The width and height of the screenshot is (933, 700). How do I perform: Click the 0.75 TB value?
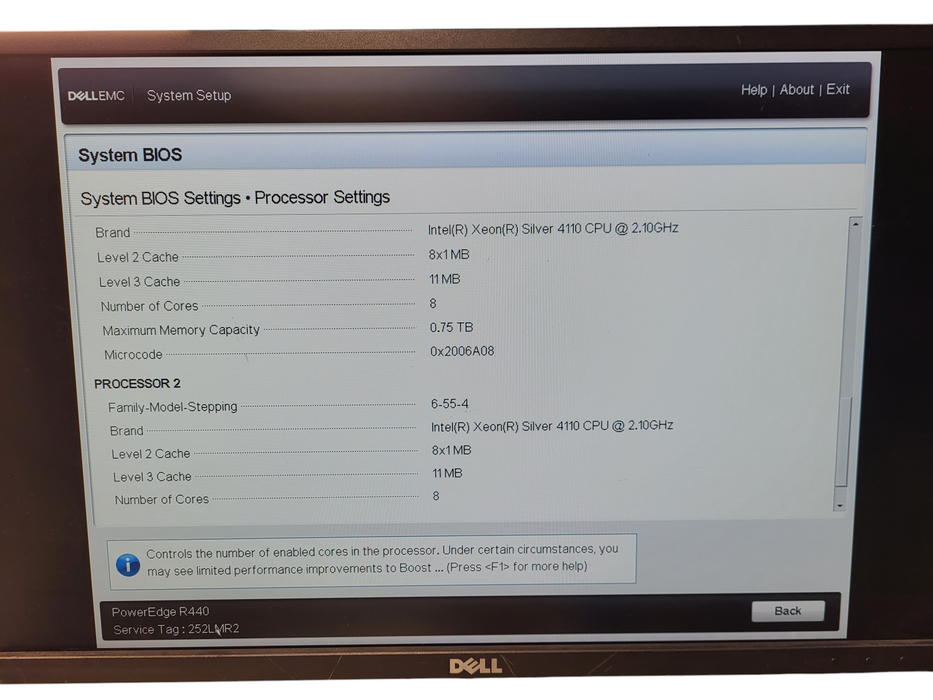(x=451, y=327)
